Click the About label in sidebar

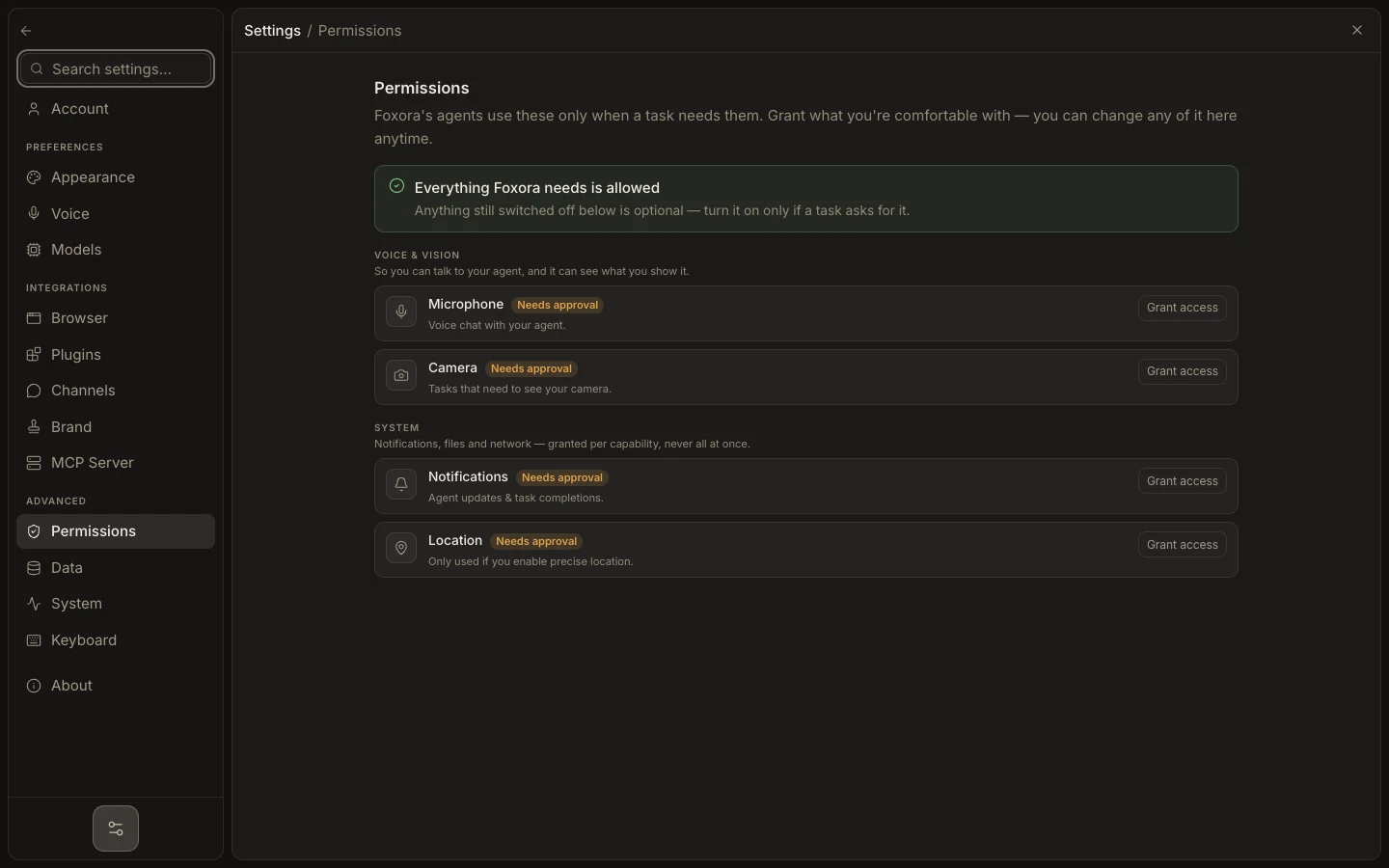point(71,686)
